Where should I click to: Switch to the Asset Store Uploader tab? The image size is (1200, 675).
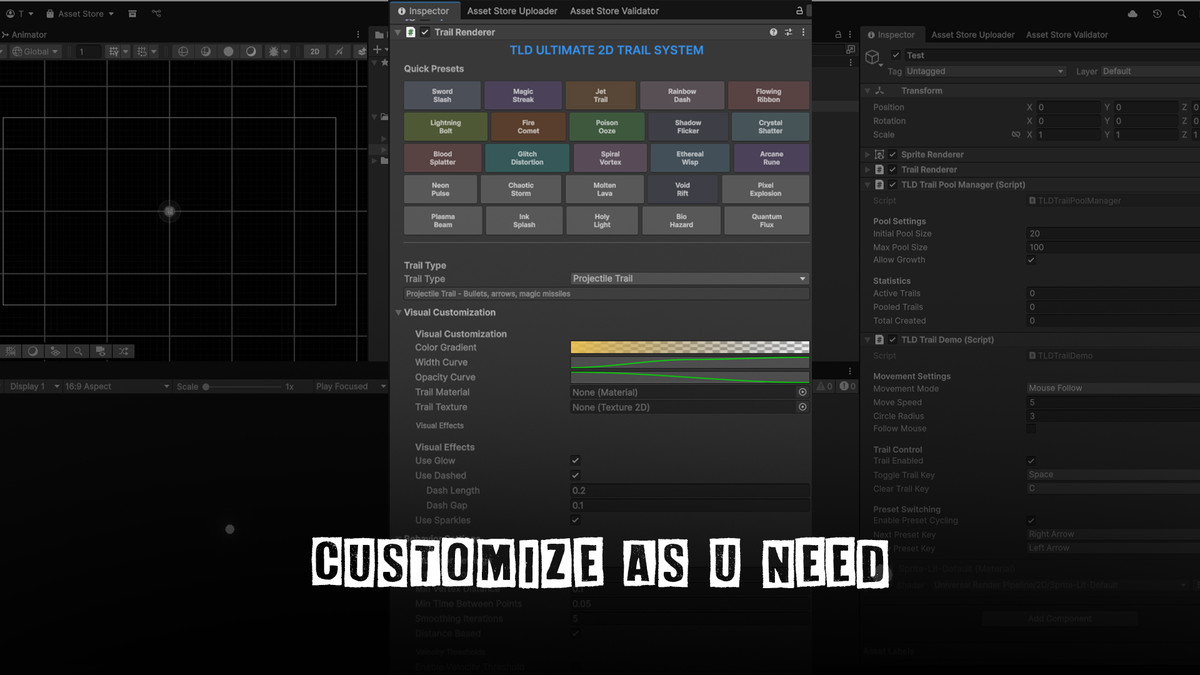pos(512,11)
